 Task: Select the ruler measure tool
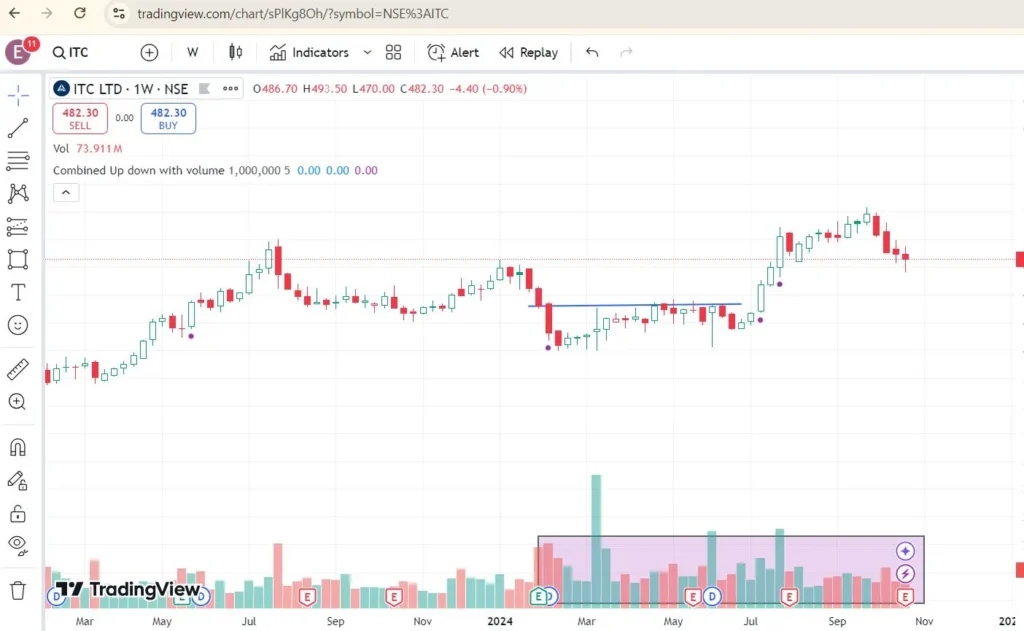(x=18, y=369)
